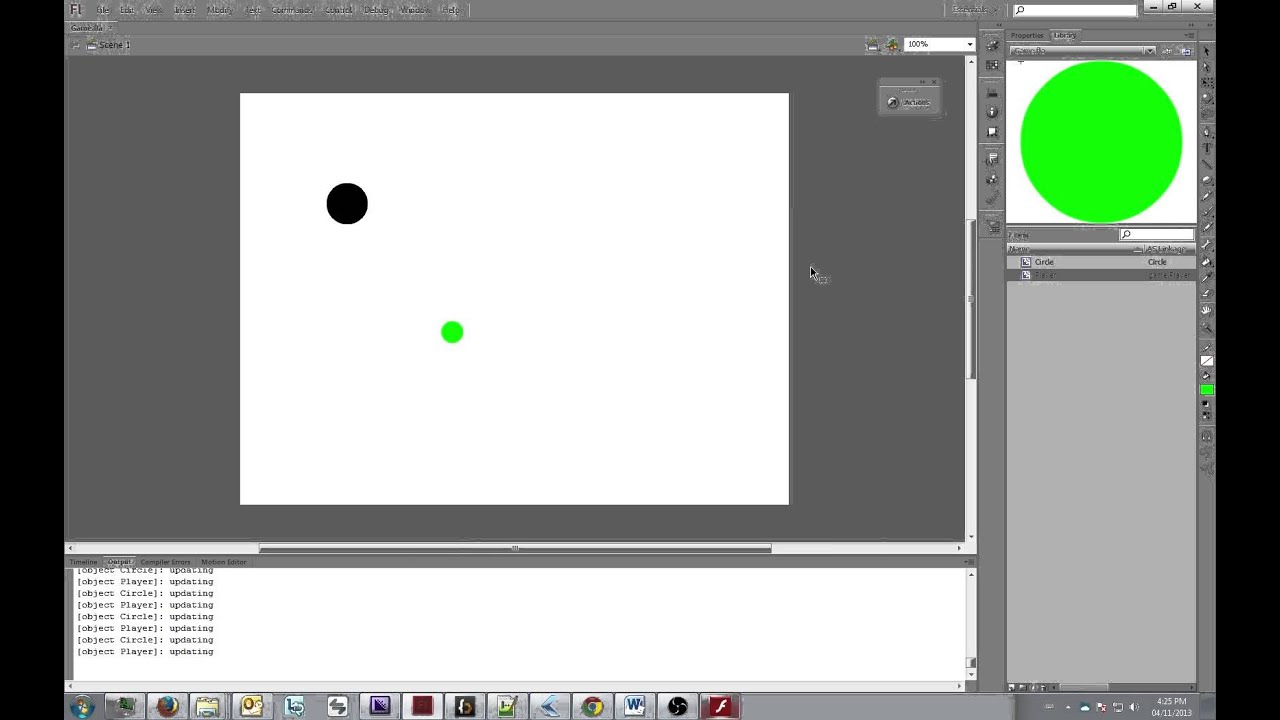Open the Essentials workspace dropdown
1280x720 pixels.
point(973,10)
